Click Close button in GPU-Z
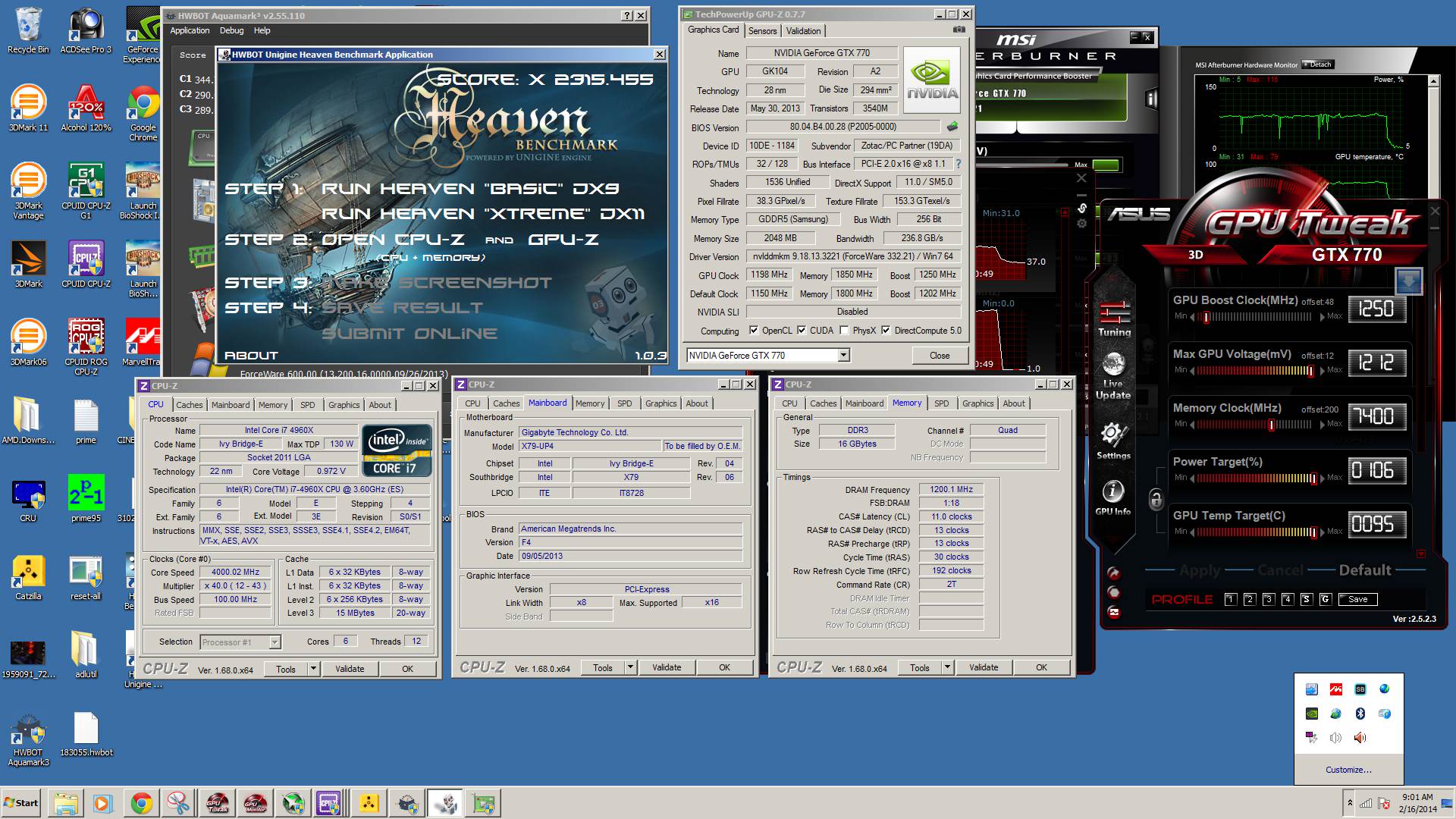This screenshot has width=1456, height=819. click(x=939, y=356)
